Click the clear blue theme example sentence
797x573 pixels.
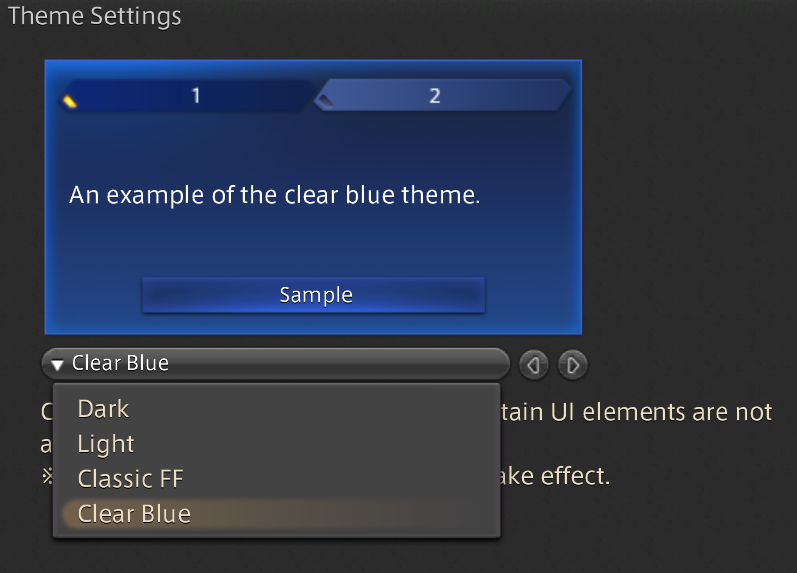click(274, 195)
